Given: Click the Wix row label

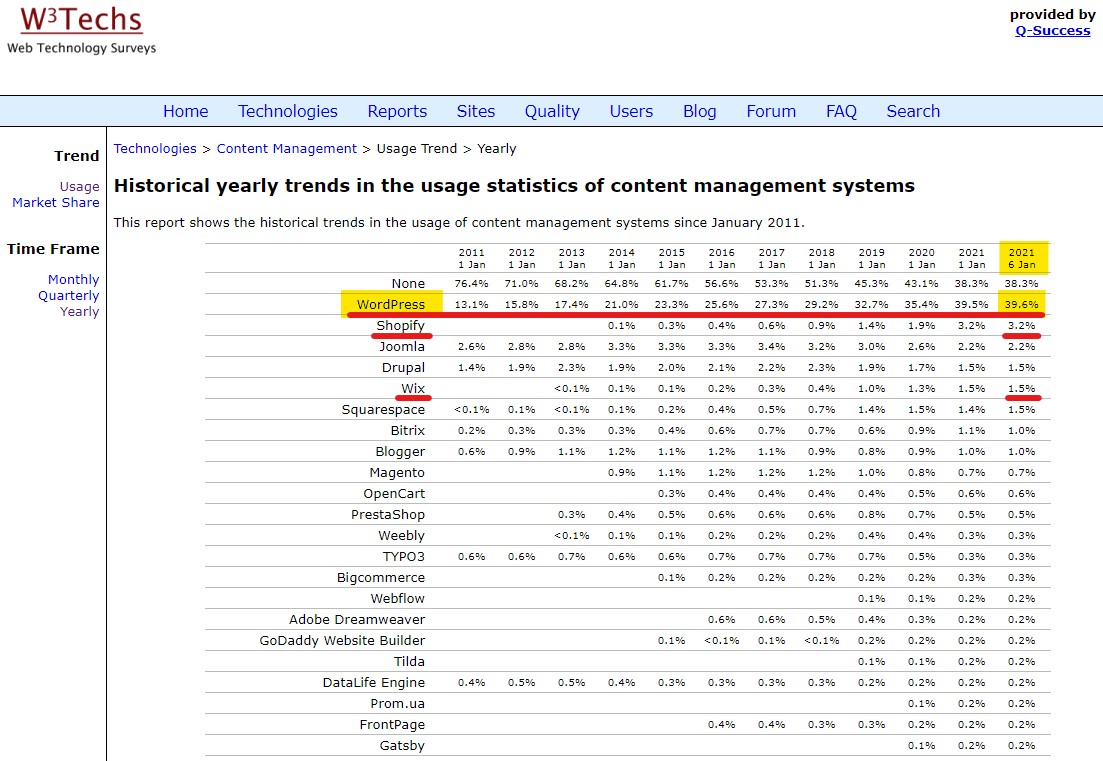Looking at the screenshot, I should 413,388.
